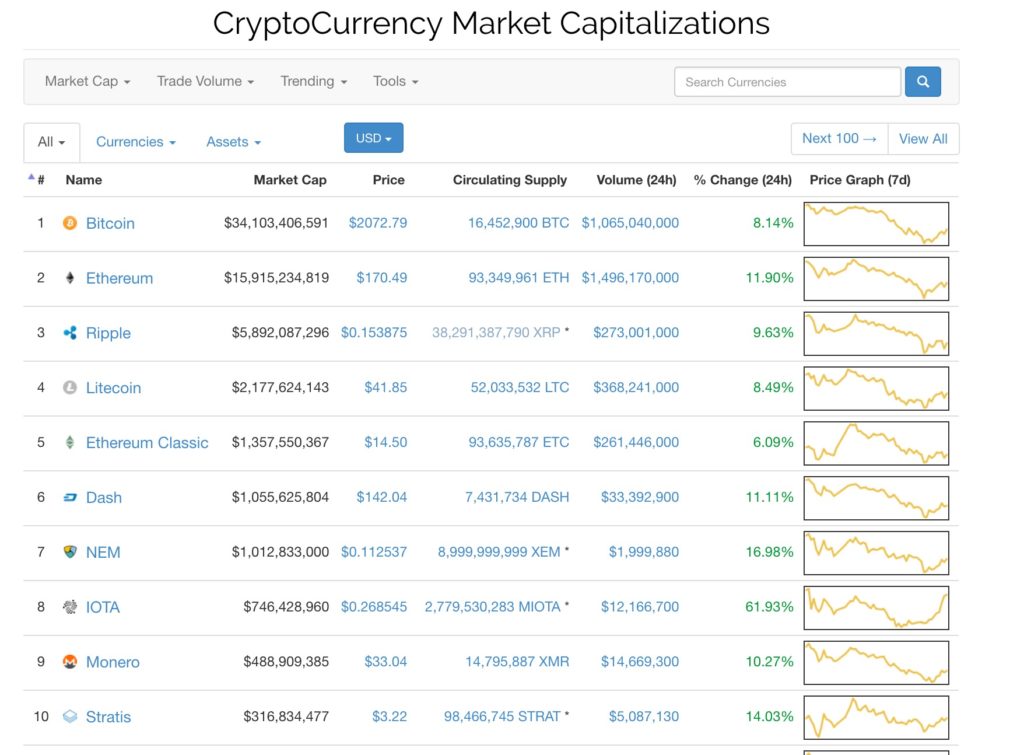Viewport: 1024px width, 755px height.
Task: Open the Trade Volume menu
Action: click(x=205, y=82)
